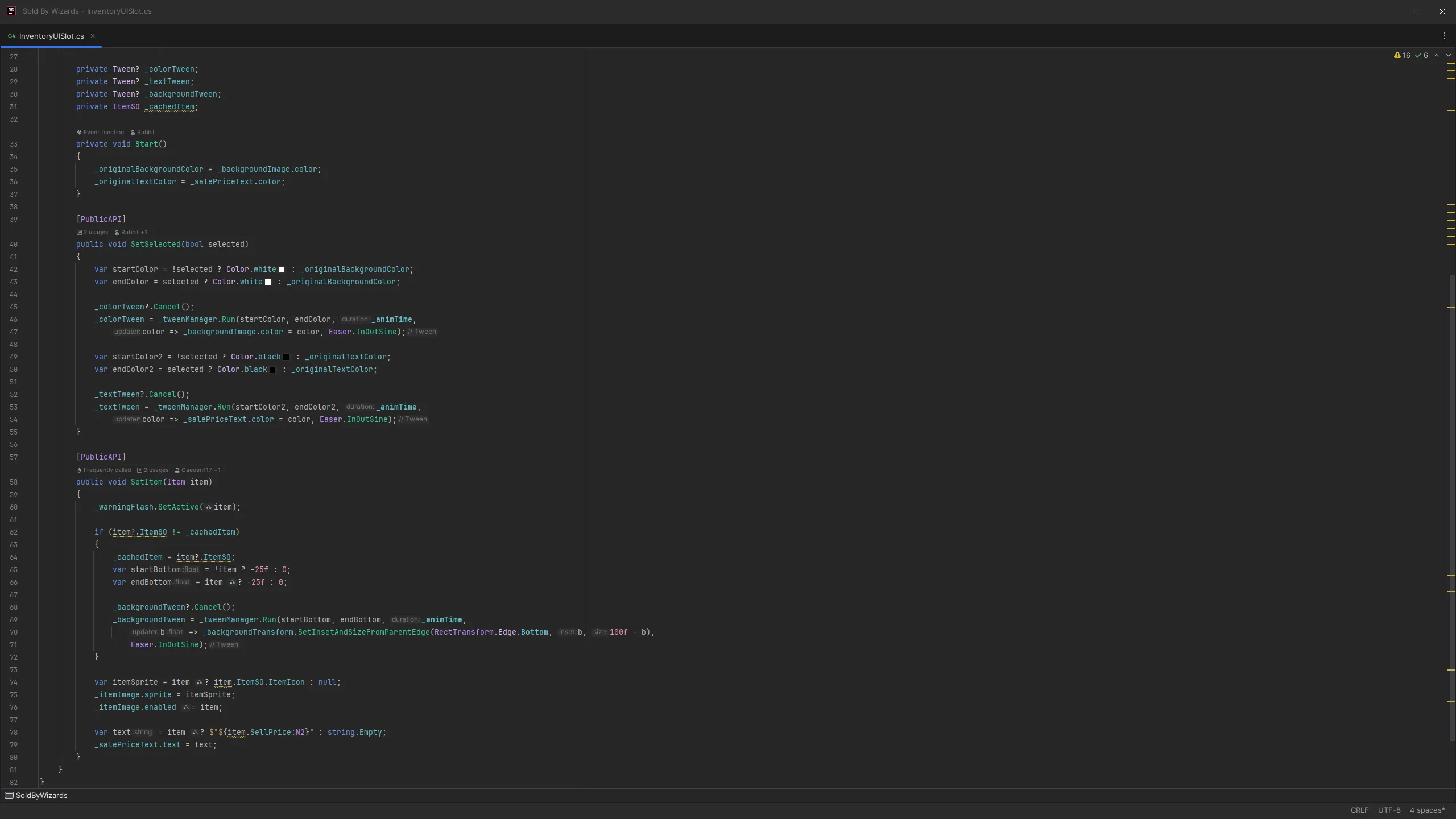Open '2 usages' lens above SetSelected
The height and width of the screenshot is (819, 1456).
[92, 232]
